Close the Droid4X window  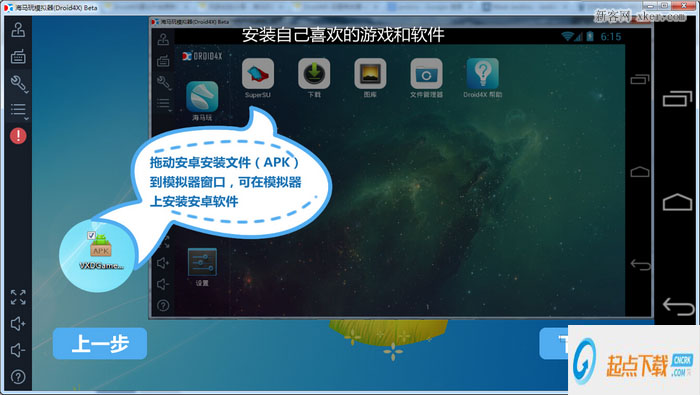pos(684,5)
